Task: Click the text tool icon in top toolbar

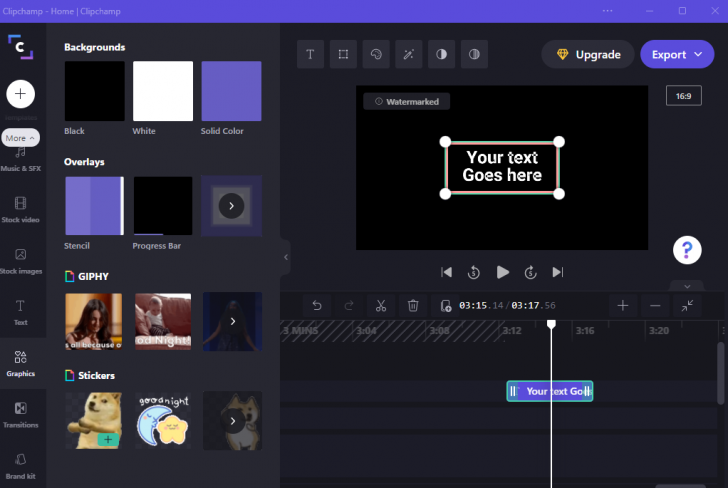Action: pyautogui.click(x=310, y=54)
